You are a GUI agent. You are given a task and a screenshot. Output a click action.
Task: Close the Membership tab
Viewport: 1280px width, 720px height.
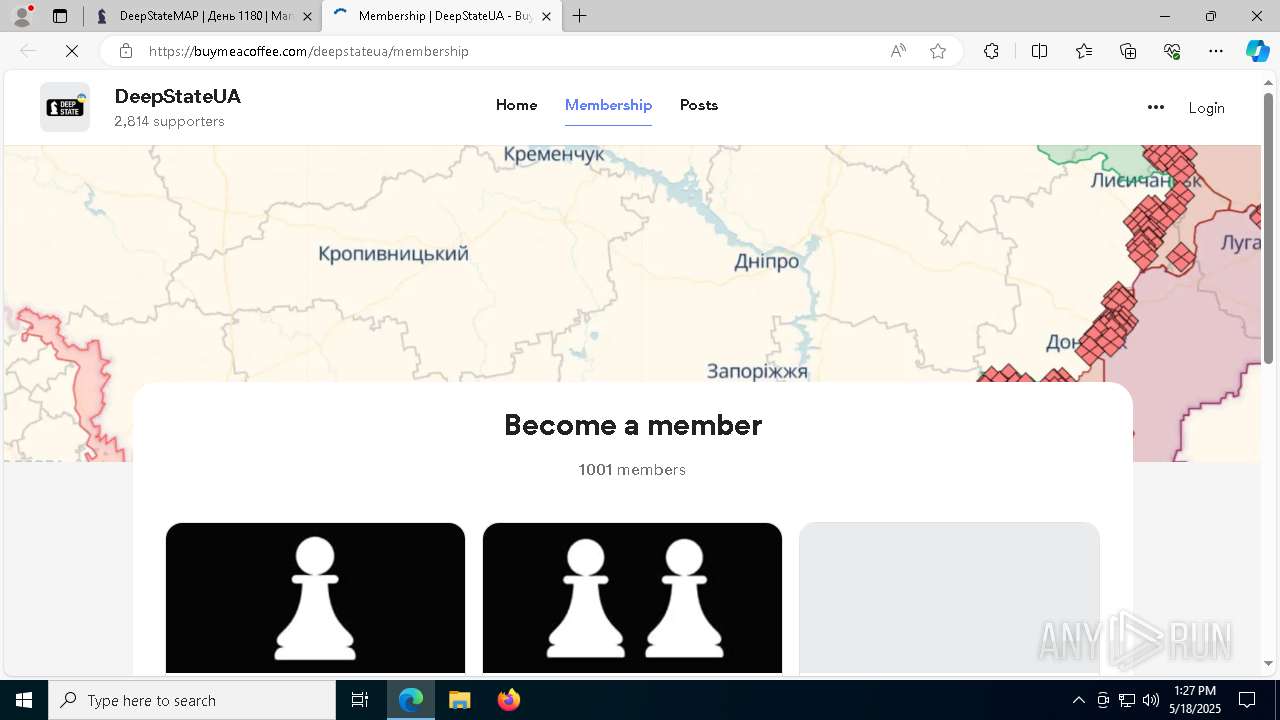point(546,16)
